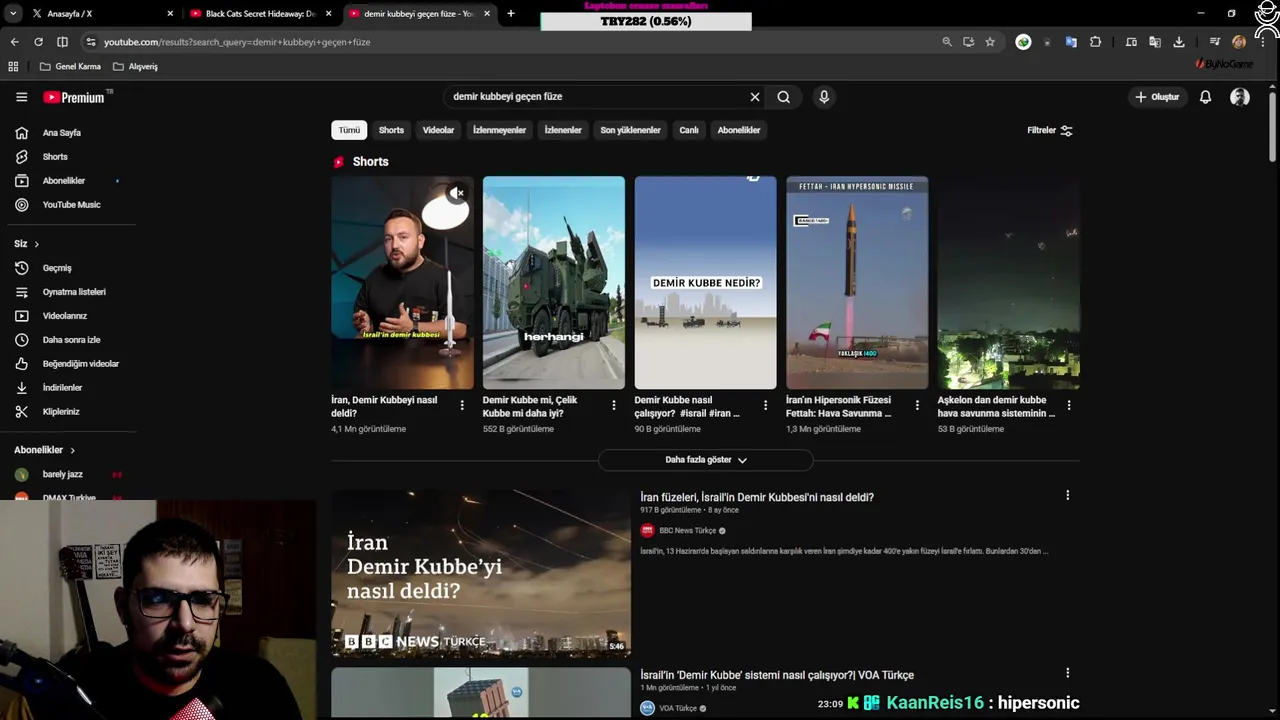Click the YouTube search input field
The image size is (1280, 720).
click(595, 97)
